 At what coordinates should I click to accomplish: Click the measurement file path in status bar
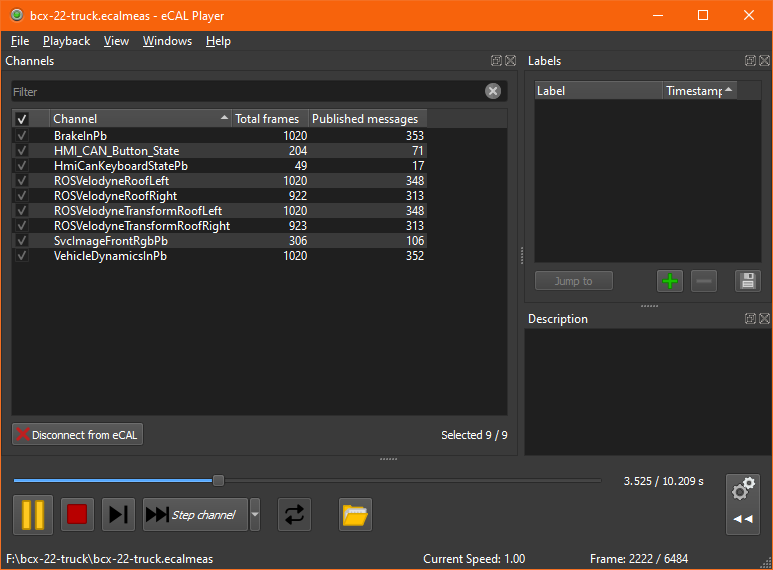tap(109, 559)
